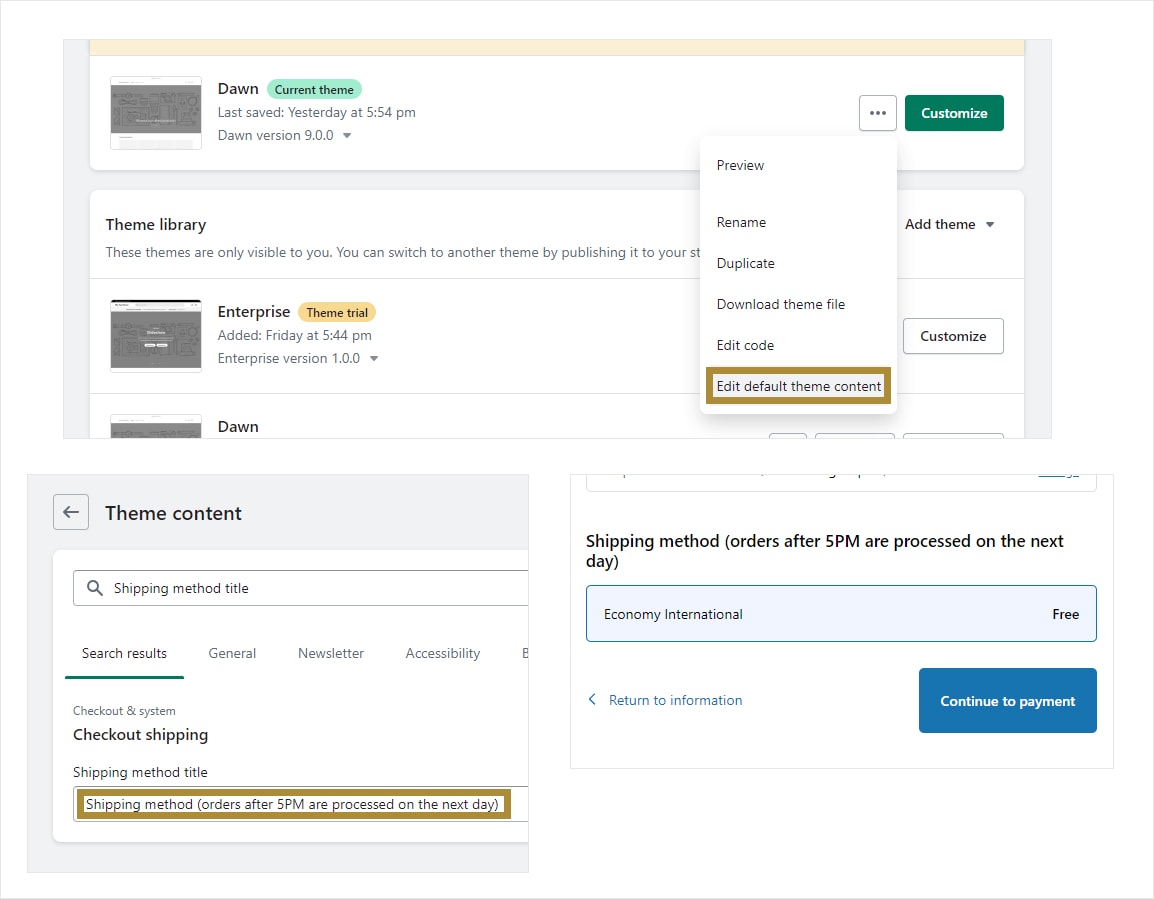The height and width of the screenshot is (899, 1154).
Task: Click the back arrow next to Theme content
Action: click(x=71, y=512)
